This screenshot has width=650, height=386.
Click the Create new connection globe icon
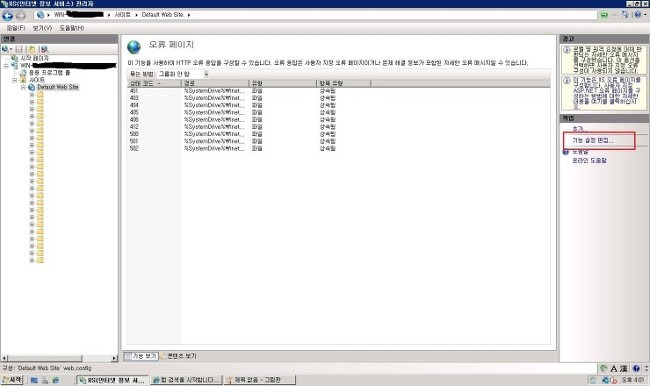tap(5, 49)
